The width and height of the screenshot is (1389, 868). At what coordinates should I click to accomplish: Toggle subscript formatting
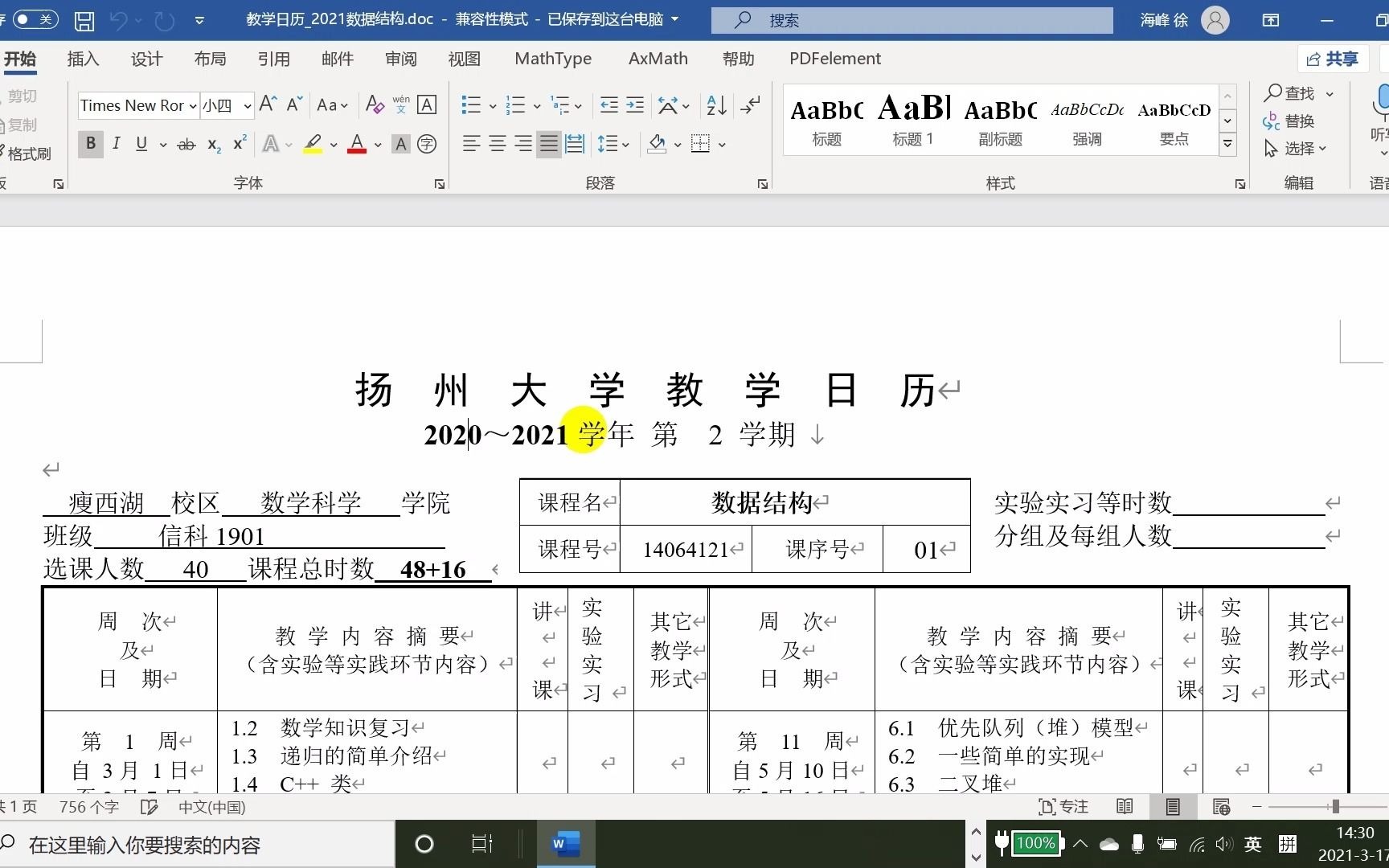click(214, 144)
